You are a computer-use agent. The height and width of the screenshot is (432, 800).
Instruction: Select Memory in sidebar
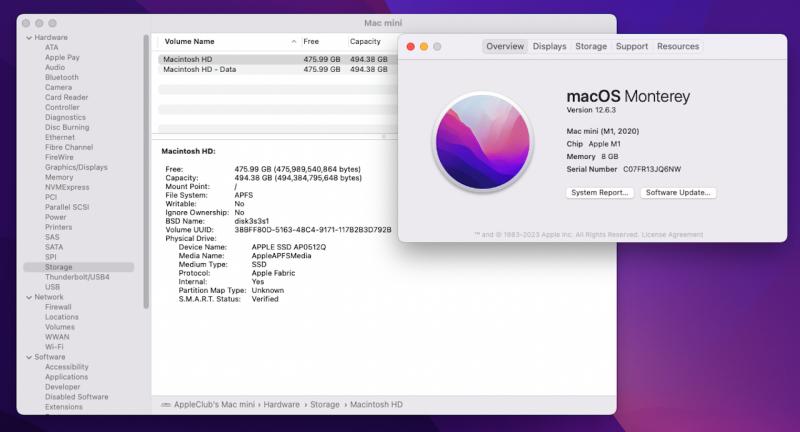[59, 177]
